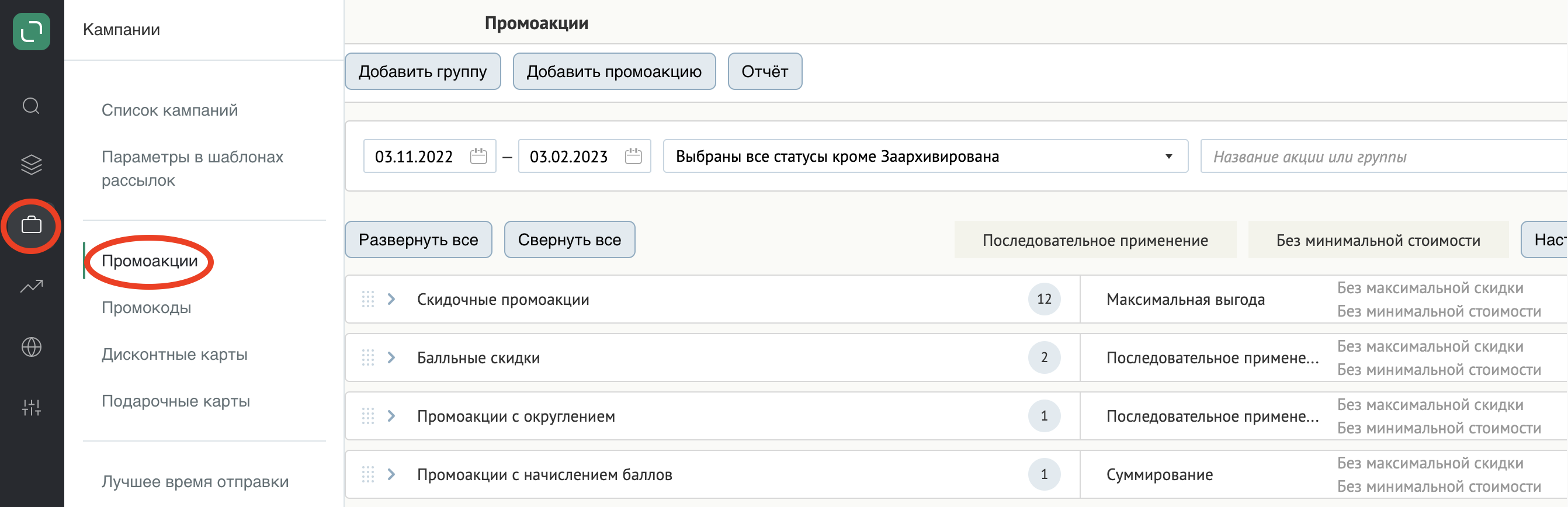
Task: Click Без минимальной стоимости header label
Action: [1379, 241]
